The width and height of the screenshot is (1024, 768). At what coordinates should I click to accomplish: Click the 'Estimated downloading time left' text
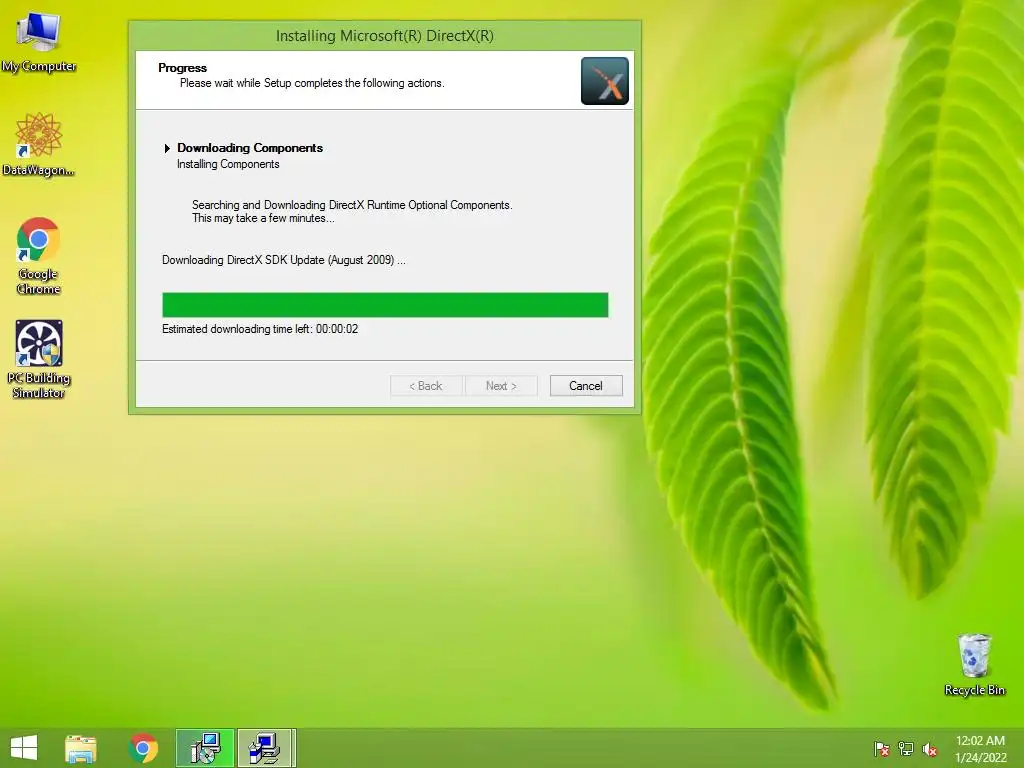[260, 329]
